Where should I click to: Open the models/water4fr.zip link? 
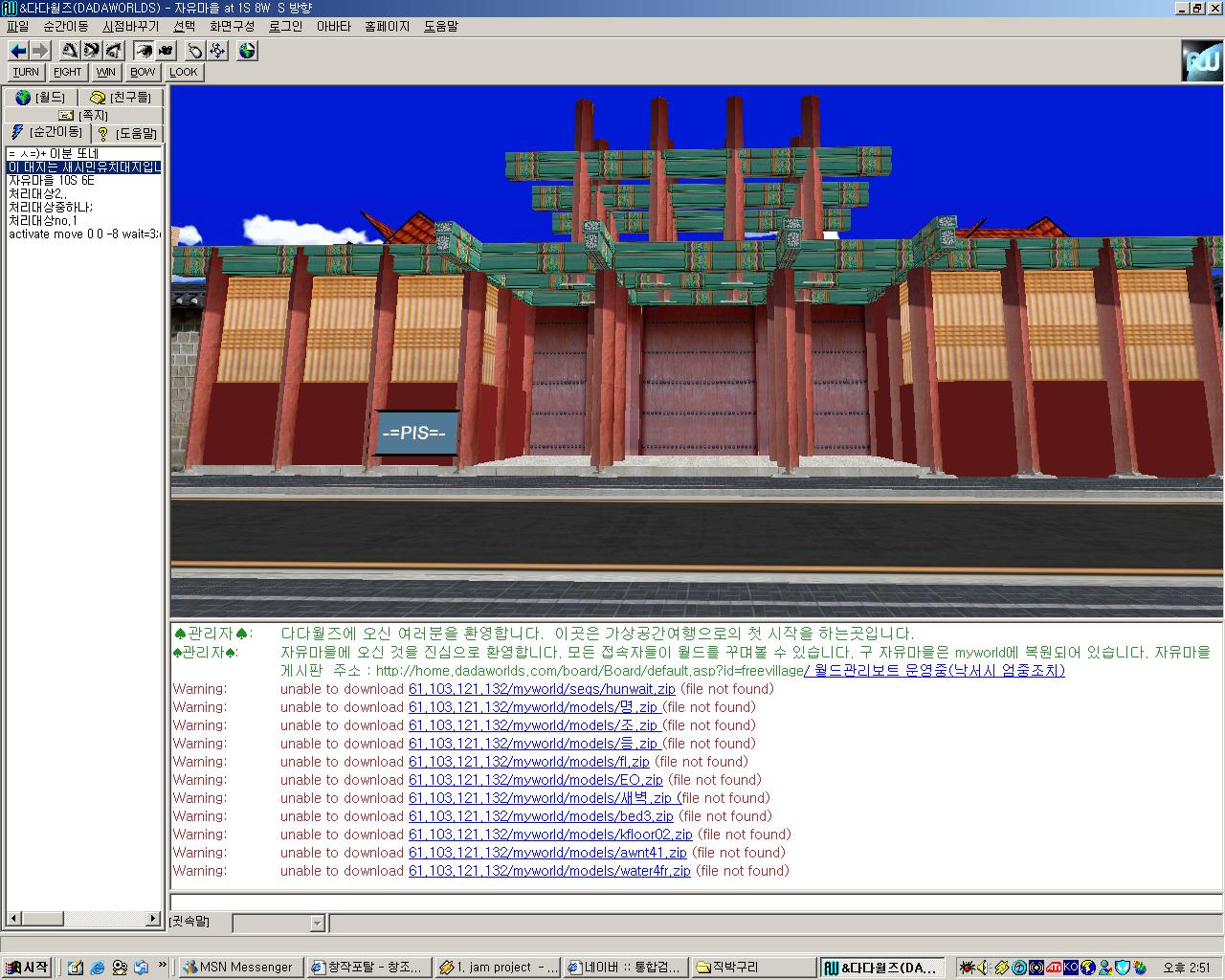pos(549,871)
